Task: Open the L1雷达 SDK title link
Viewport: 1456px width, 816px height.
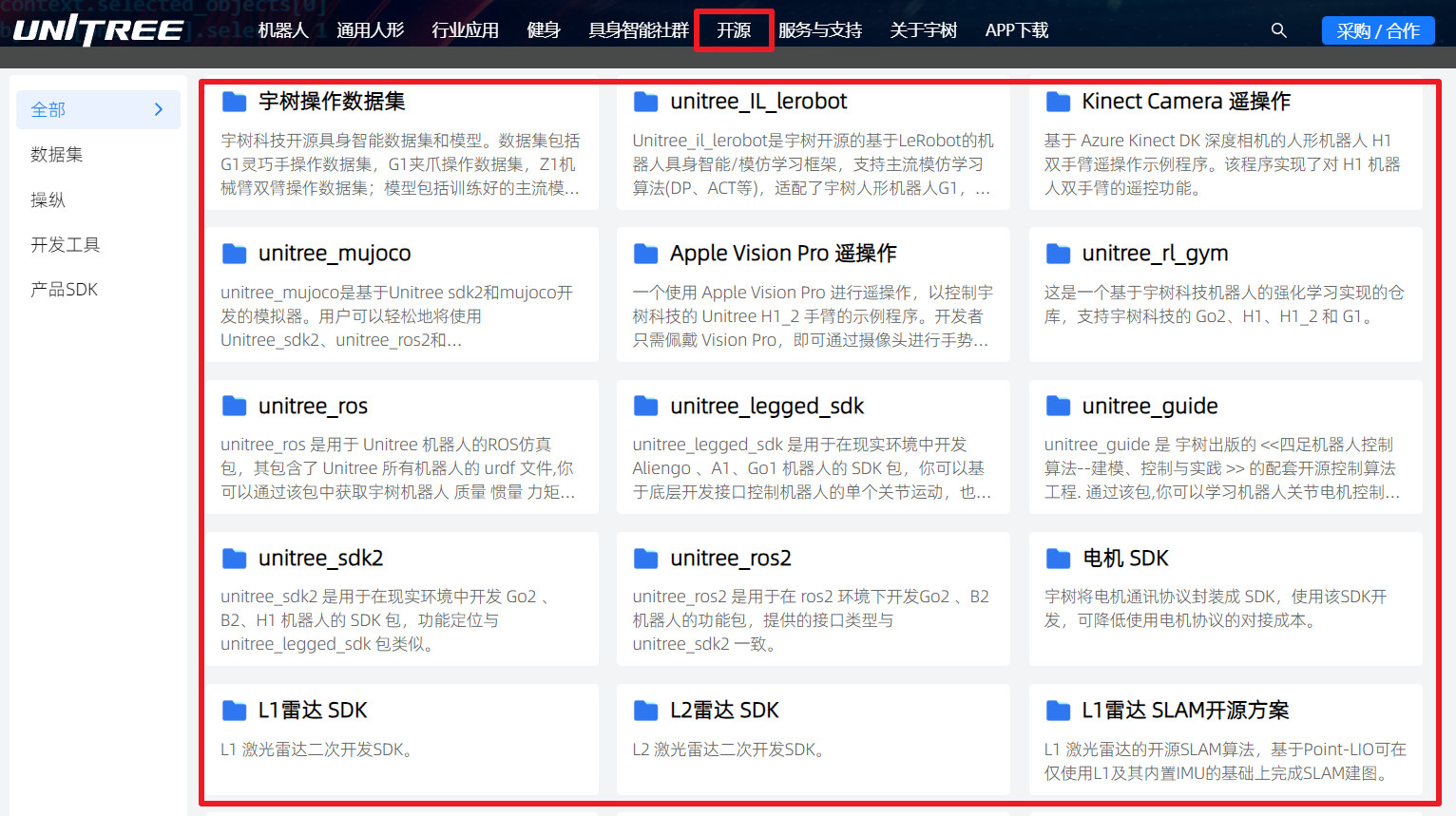Action: [313, 711]
